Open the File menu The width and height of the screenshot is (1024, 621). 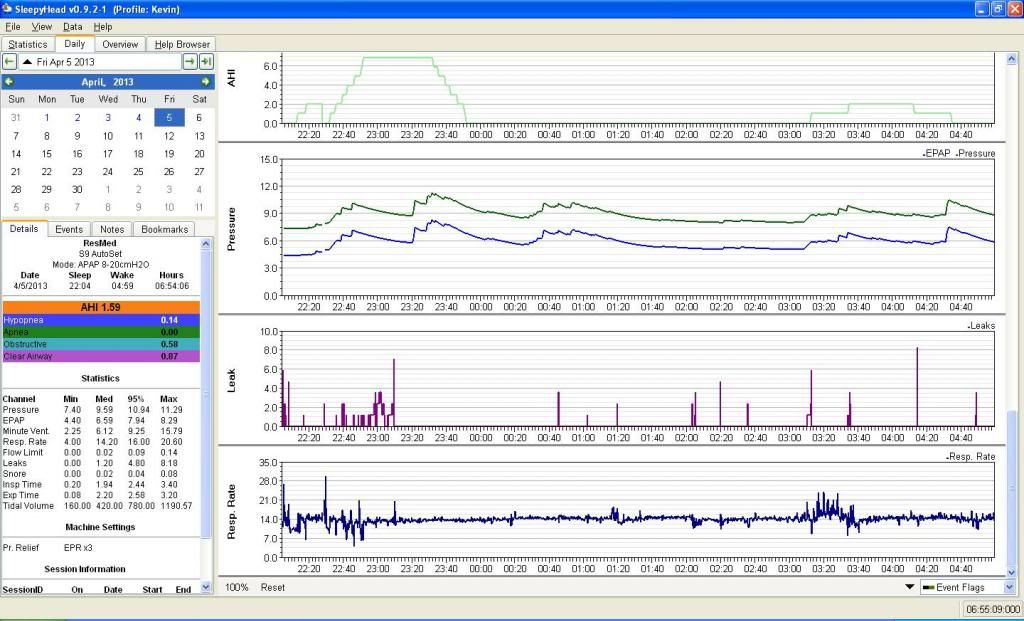pyautogui.click(x=12, y=27)
